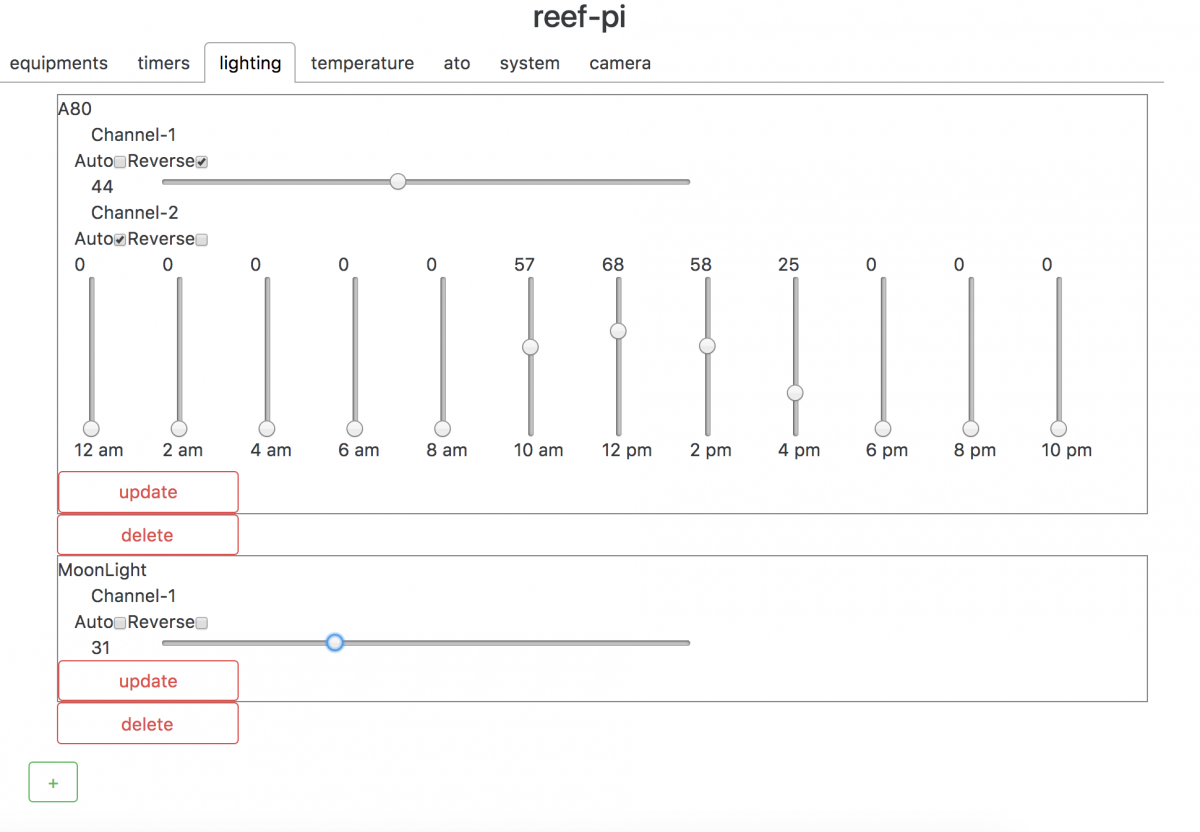Delete the A80 light
Image resolution: width=1200 pixels, height=832 pixels.
[148, 535]
